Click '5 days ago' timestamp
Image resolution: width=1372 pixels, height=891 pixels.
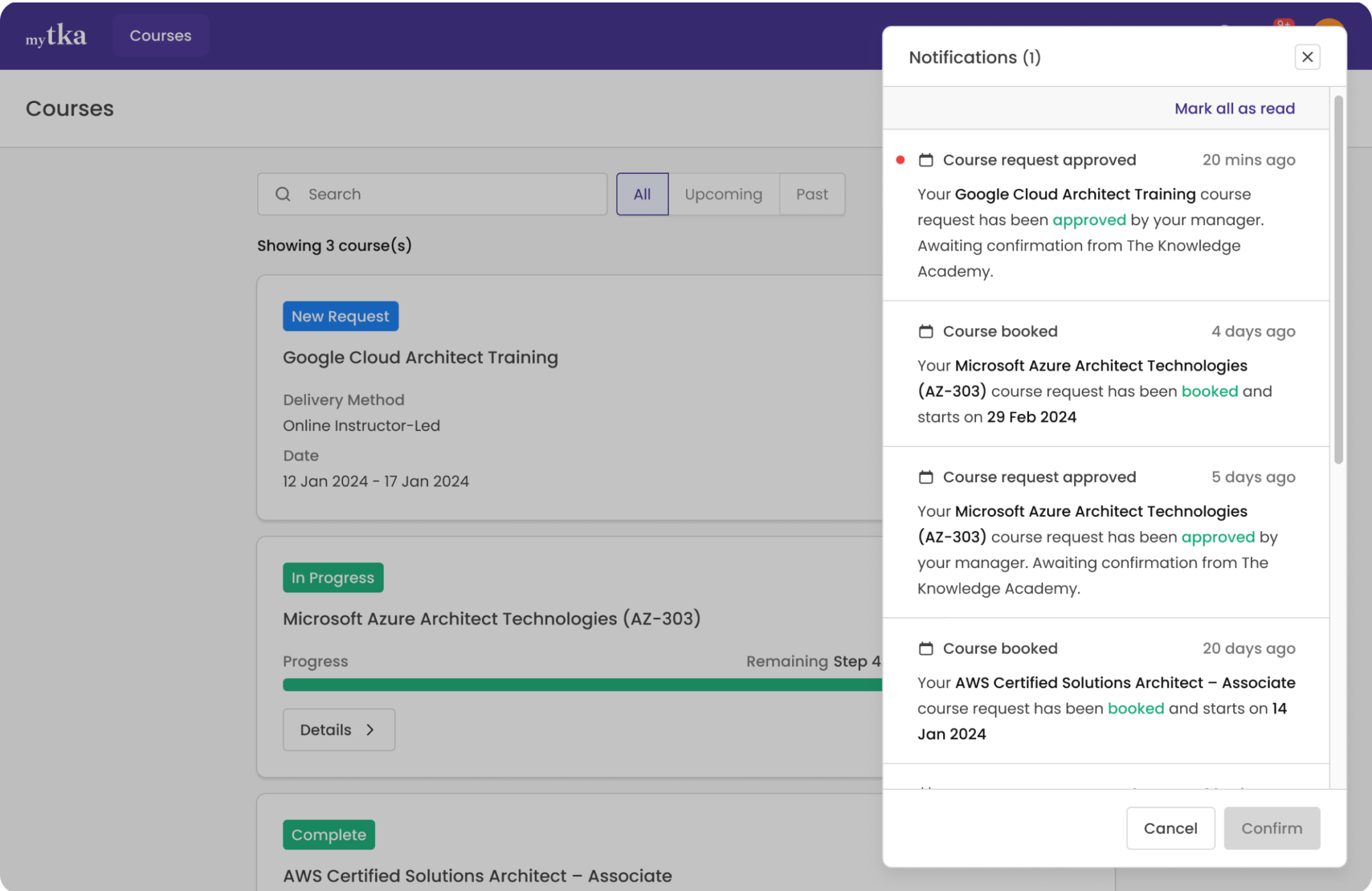pyautogui.click(x=1253, y=477)
